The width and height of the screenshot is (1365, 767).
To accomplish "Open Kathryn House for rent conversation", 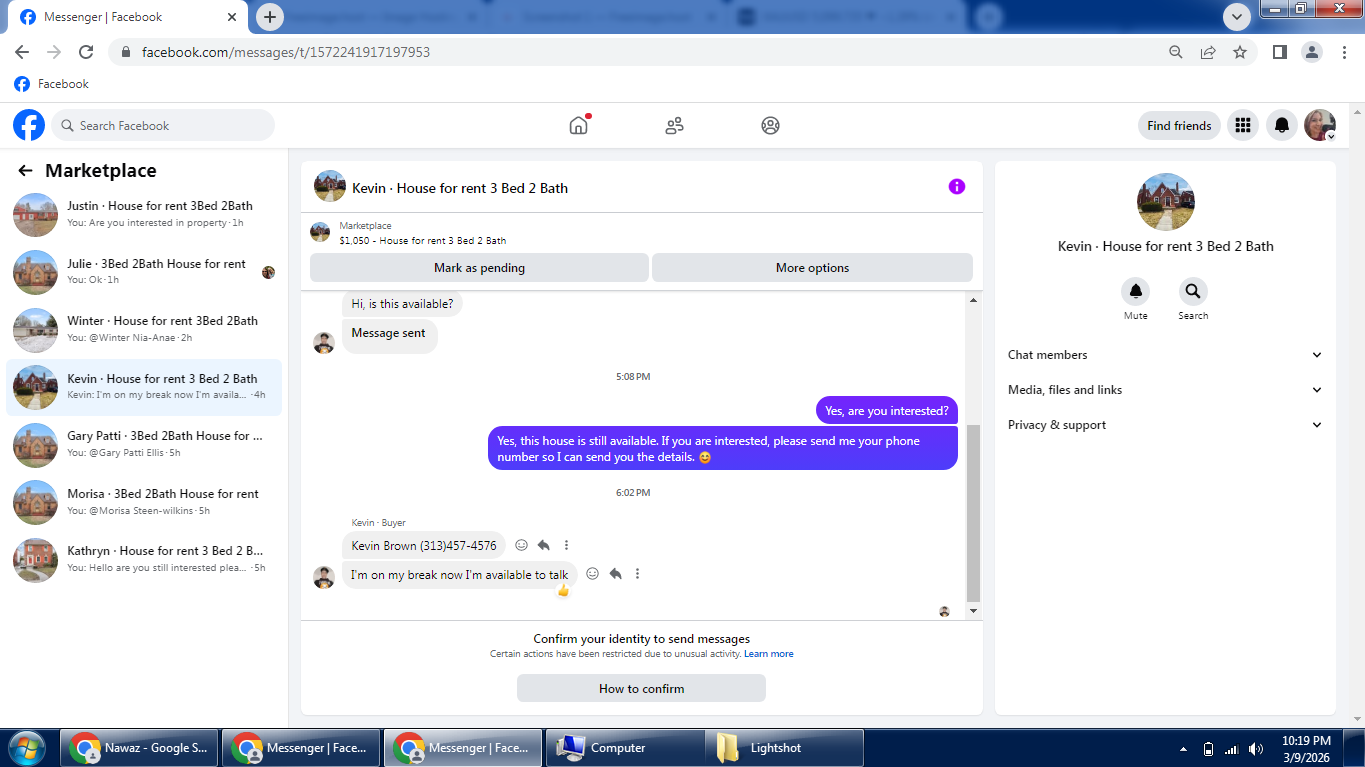I will tap(144, 559).
